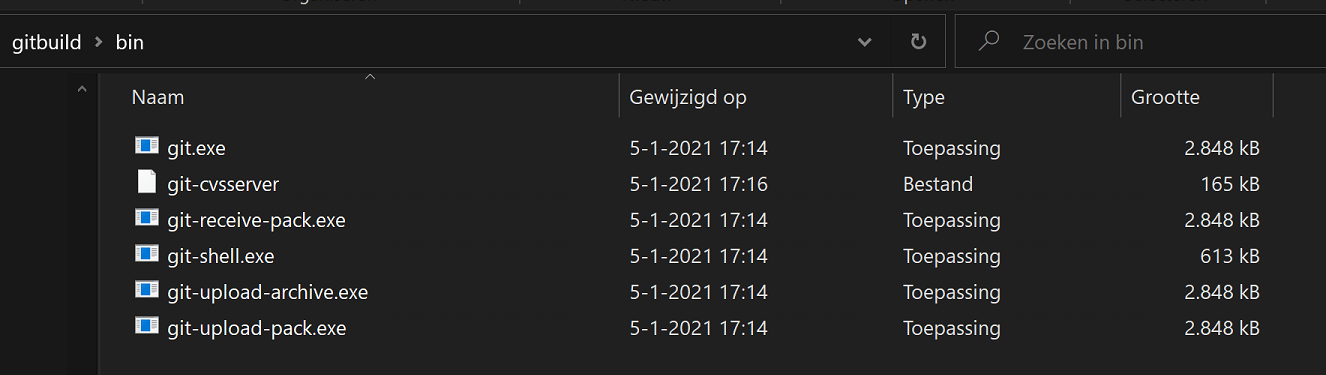This screenshot has height=375, width=1326.
Task: Open the address bar history dropdown
Action: click(x=865, y=42)
